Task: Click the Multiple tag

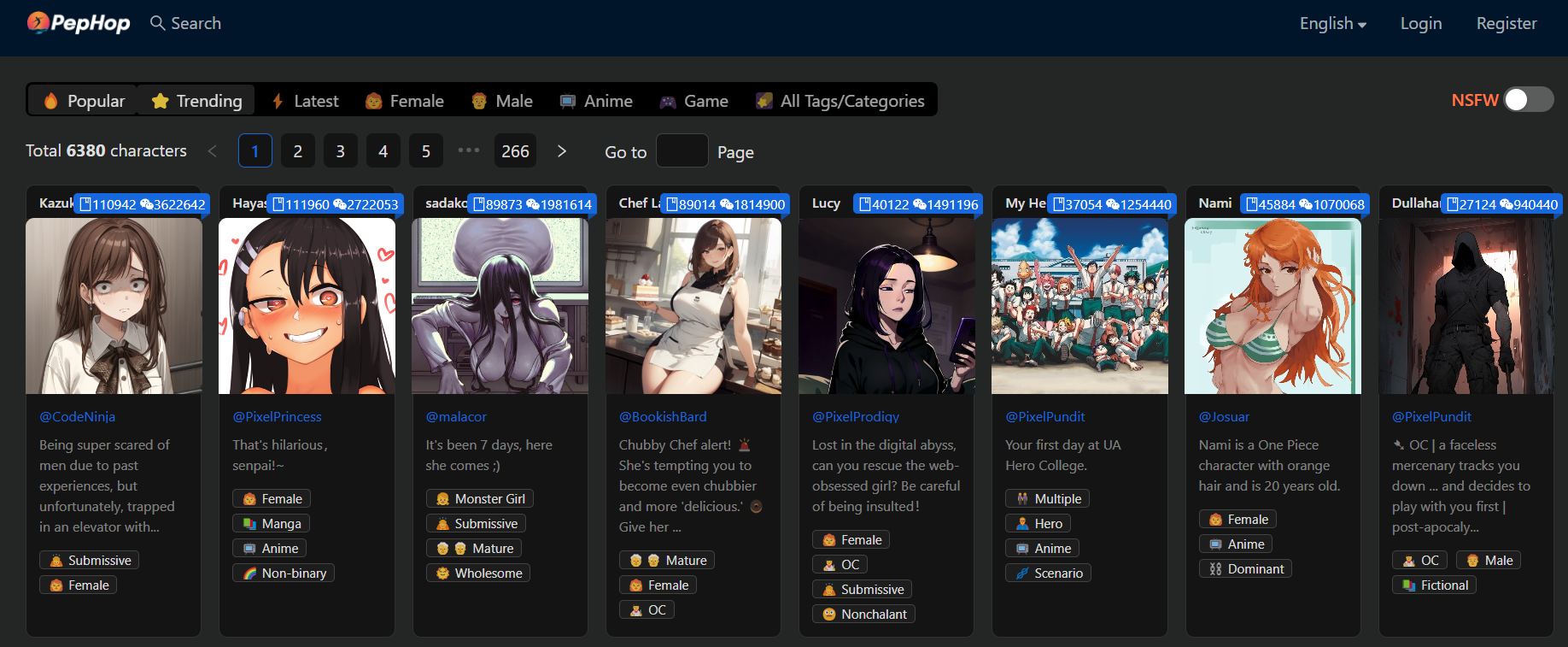Action: coord(1047,499)
